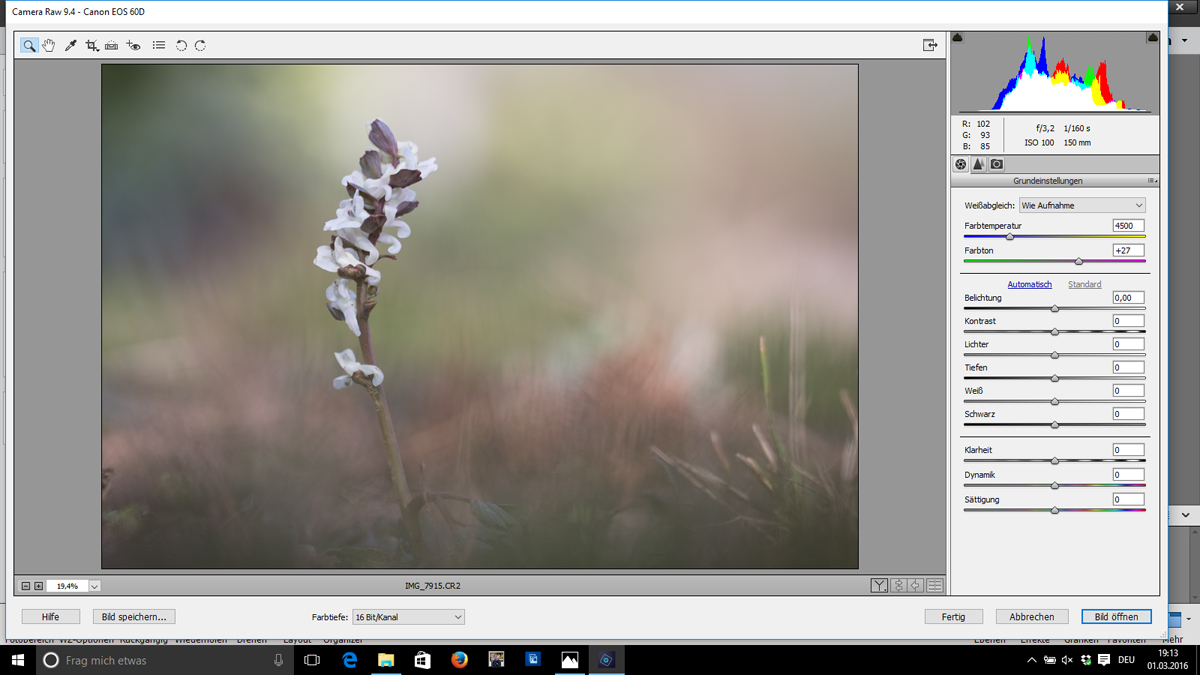
Task: Click the Standard link
Action: (1084, 284)
